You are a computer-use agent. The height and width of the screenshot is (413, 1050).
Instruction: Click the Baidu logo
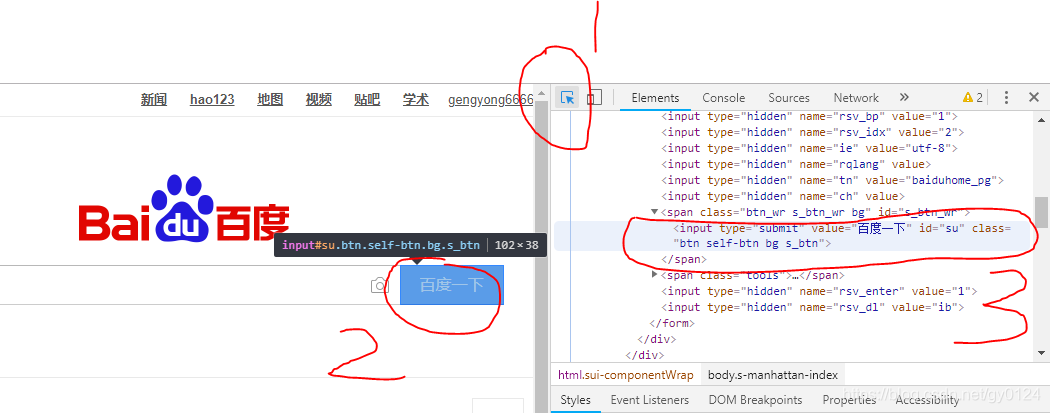pyautogui.click(x=184, y=209)
